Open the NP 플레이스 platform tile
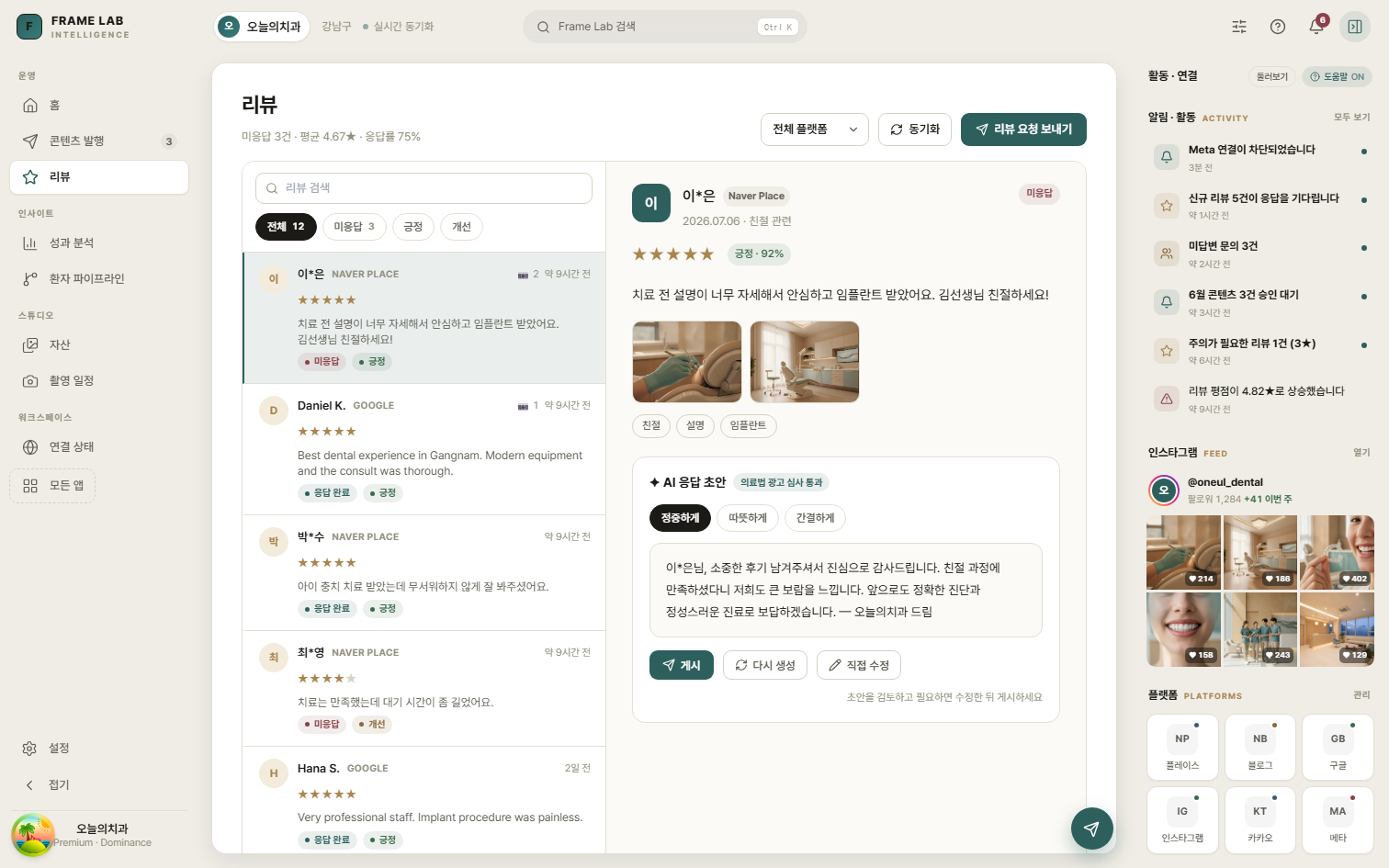The image size is (1389, 868). [x=1182, y=747]
